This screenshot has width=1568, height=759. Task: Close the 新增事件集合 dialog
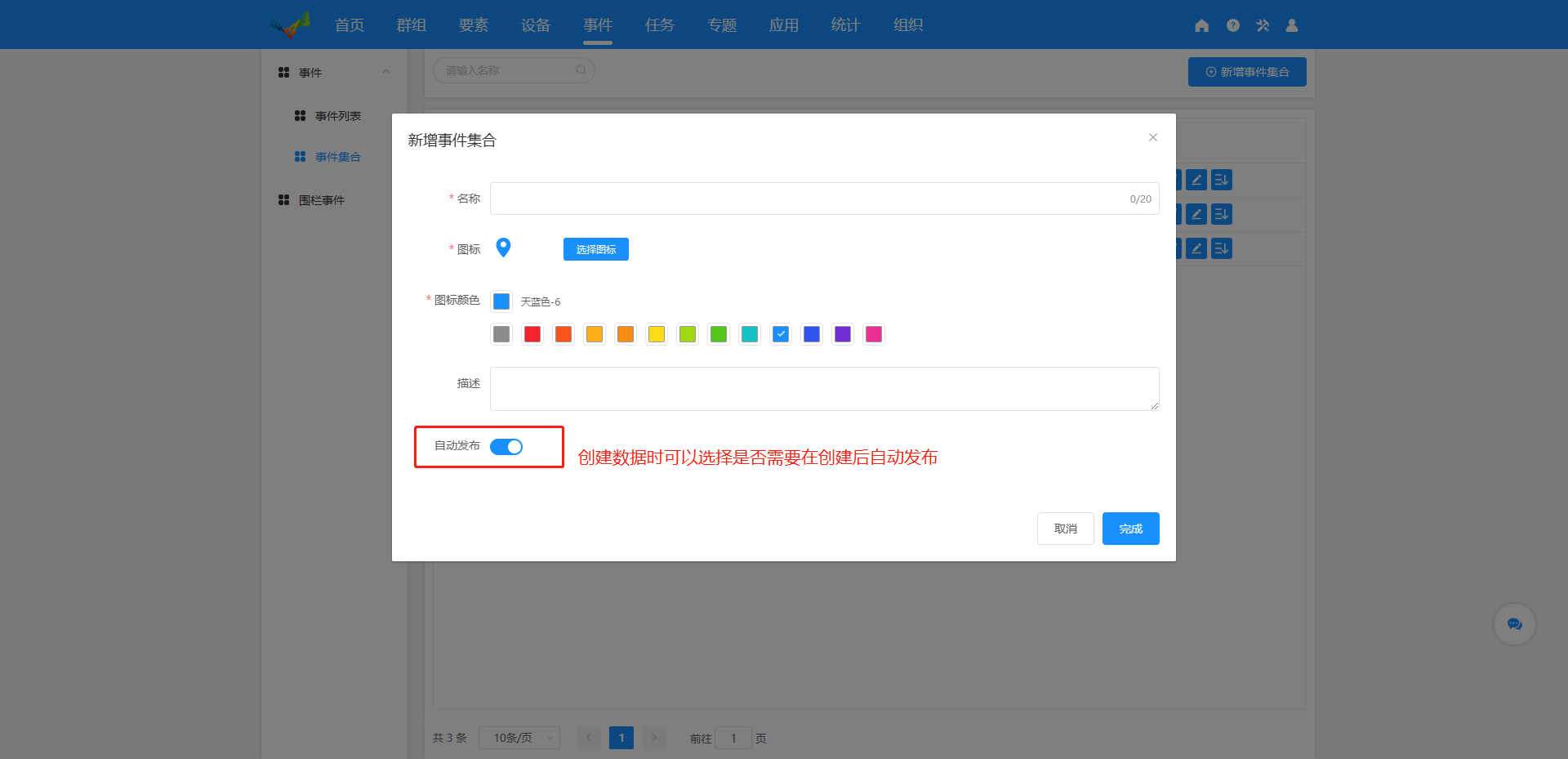1153,137
